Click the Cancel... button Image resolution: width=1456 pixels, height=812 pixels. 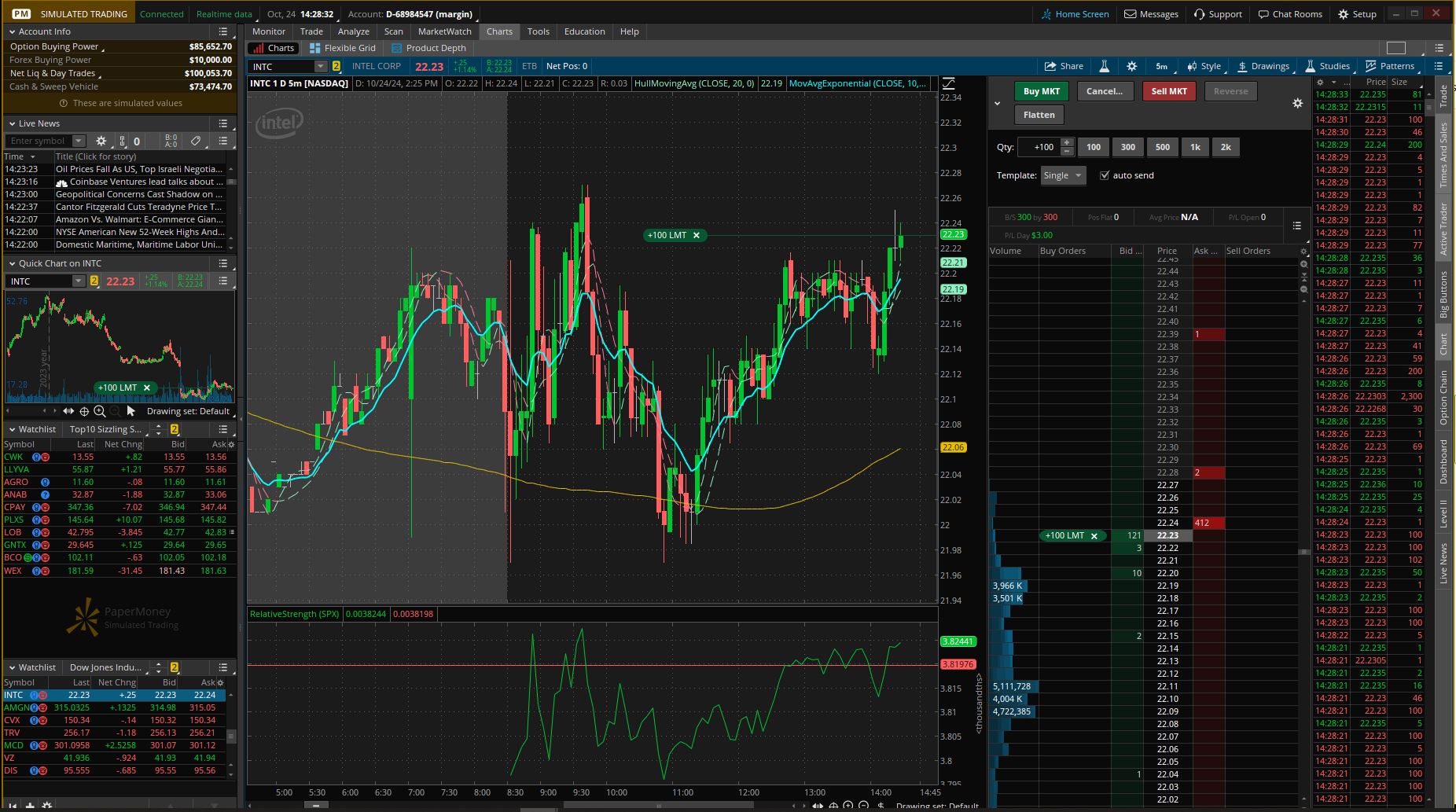[x=1104, y=91]
